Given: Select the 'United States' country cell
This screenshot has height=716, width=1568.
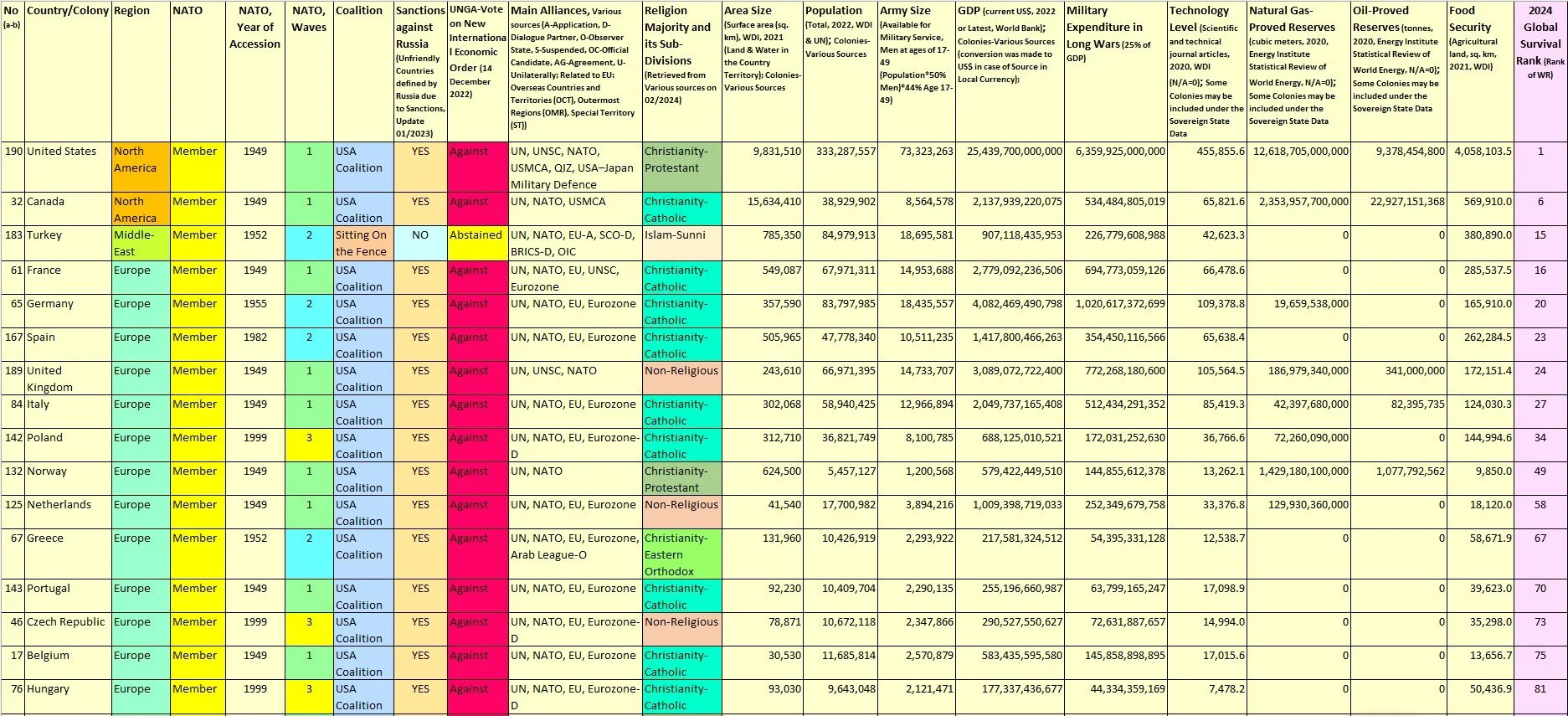Looking at the screenshot, I should [x=68, y=167].
